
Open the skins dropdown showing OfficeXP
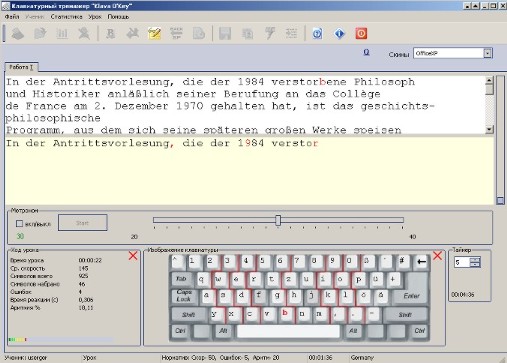tap(453, 53)
